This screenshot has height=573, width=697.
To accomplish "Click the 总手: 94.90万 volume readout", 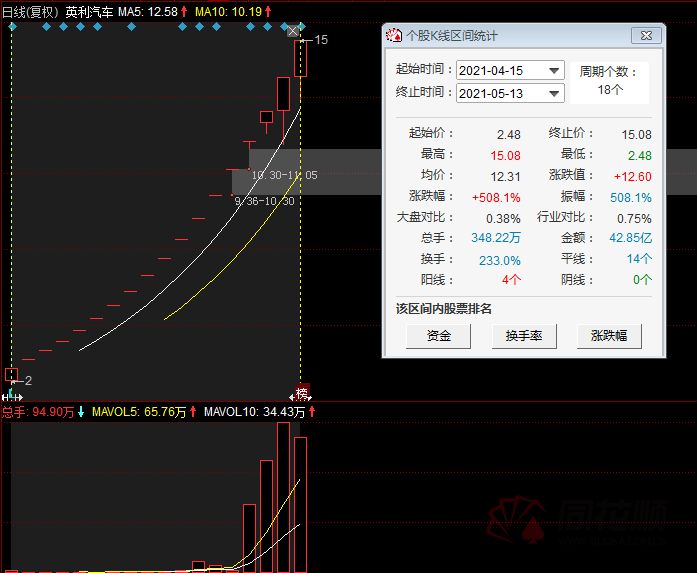I will pyautogui.click(x=38, y=412).
